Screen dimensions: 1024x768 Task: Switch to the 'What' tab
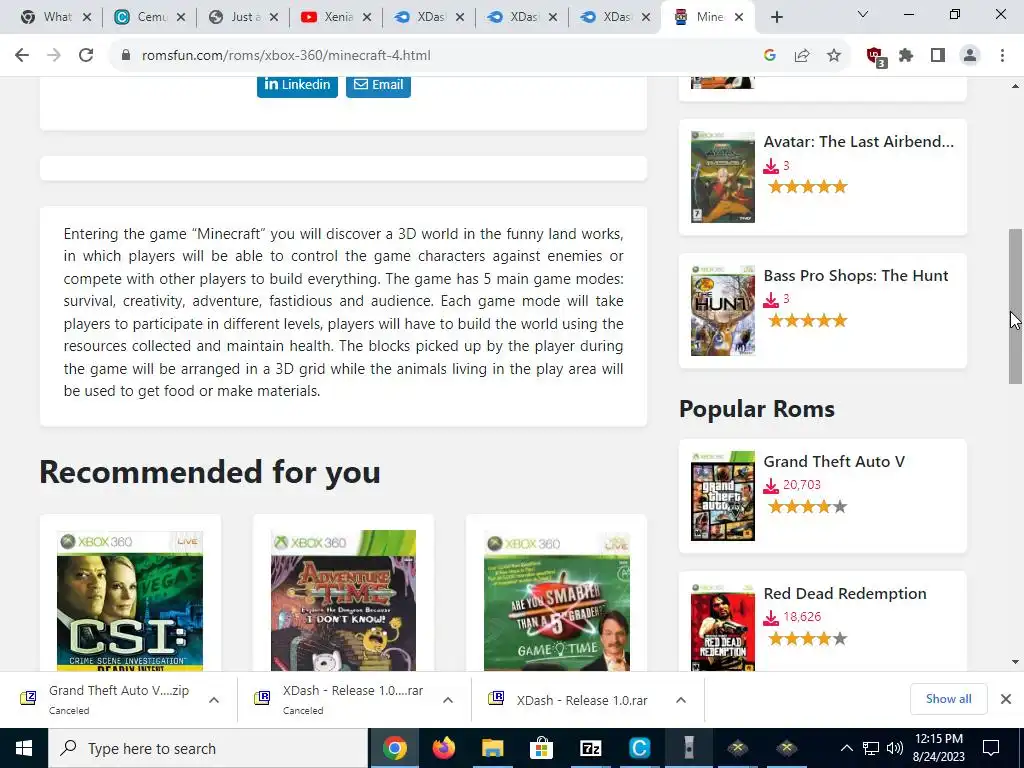pos(56,17)
